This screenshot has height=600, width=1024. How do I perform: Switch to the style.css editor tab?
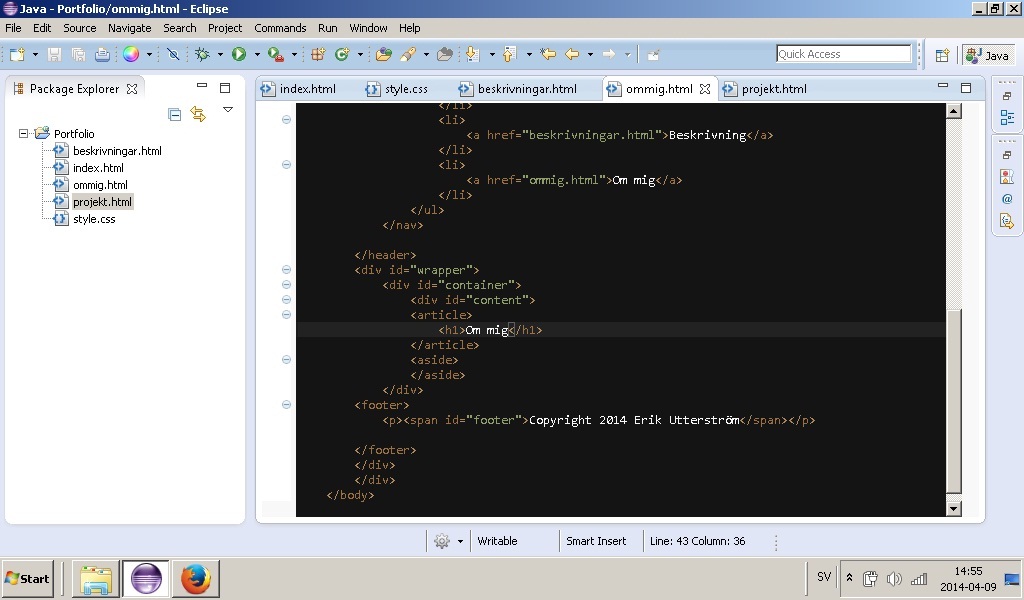click(405, 89)
